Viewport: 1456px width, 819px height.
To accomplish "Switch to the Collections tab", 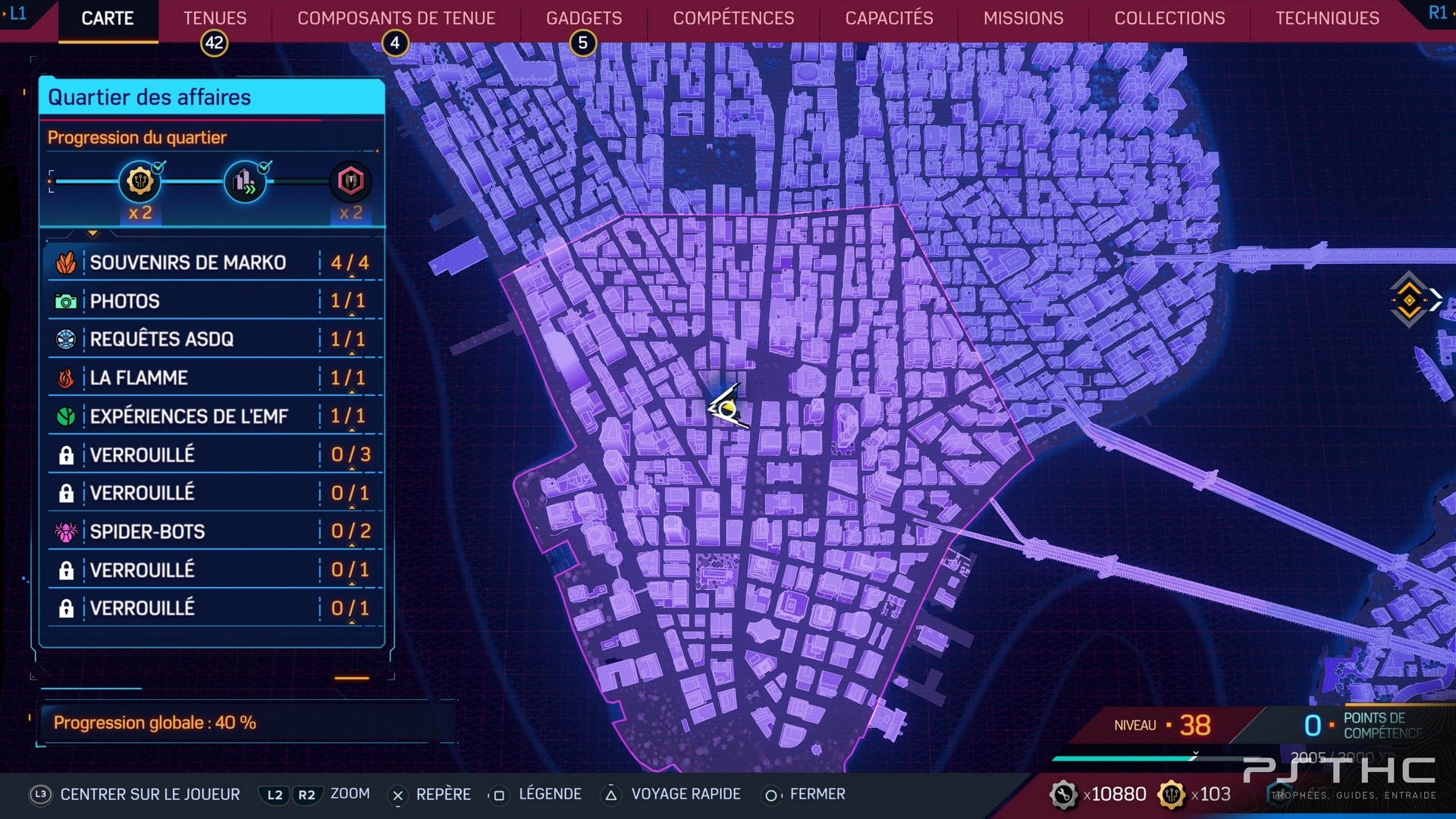I will [x=1169, y=18].
